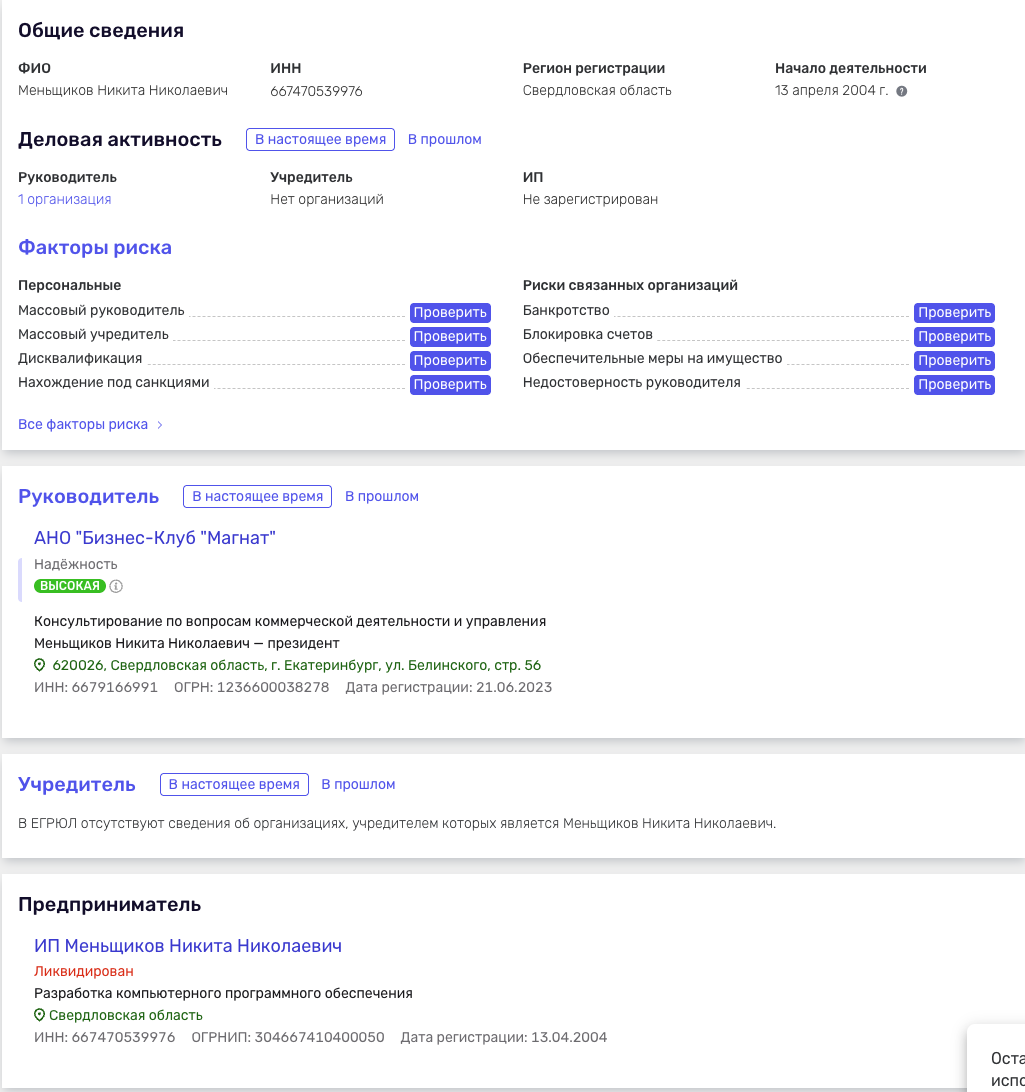The width and height of the screenshot is (1025, 1092).
Task: Check Недостоверность руководителя risk factor
Action: (x=954, y=384)
